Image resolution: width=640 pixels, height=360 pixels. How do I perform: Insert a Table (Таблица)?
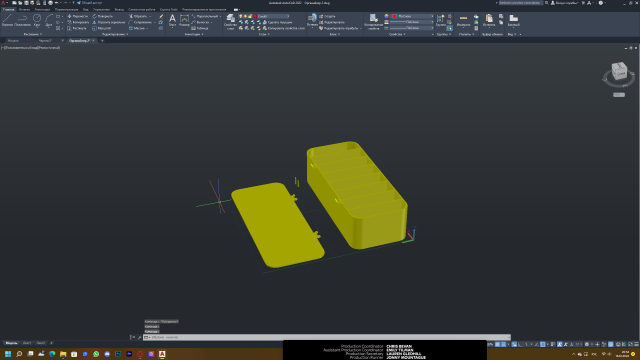200,28
